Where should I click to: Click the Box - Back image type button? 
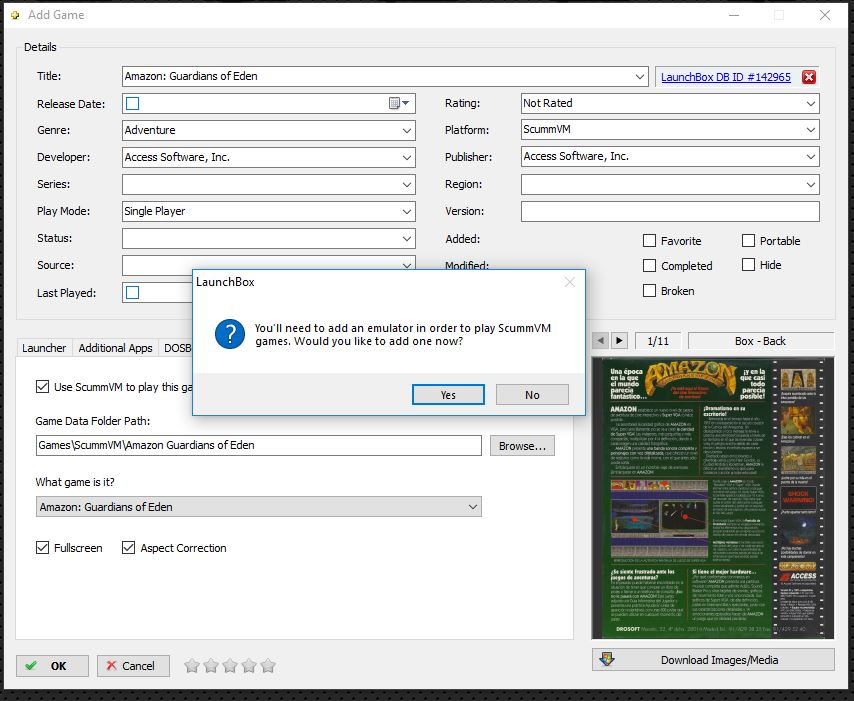(760, 341)
